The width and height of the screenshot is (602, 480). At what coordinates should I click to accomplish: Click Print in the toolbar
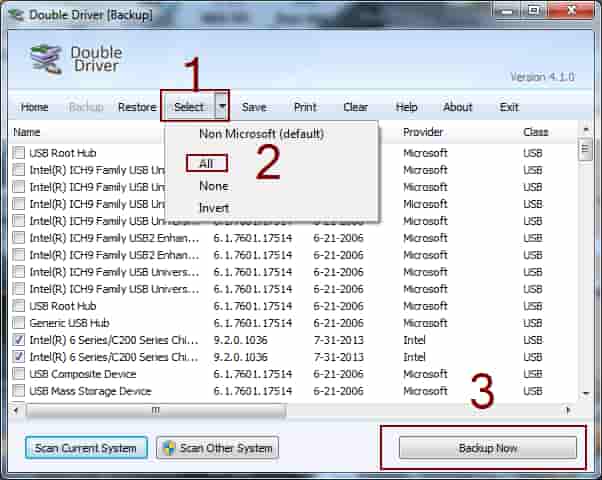pyautogui.click(x=305, y=107)
